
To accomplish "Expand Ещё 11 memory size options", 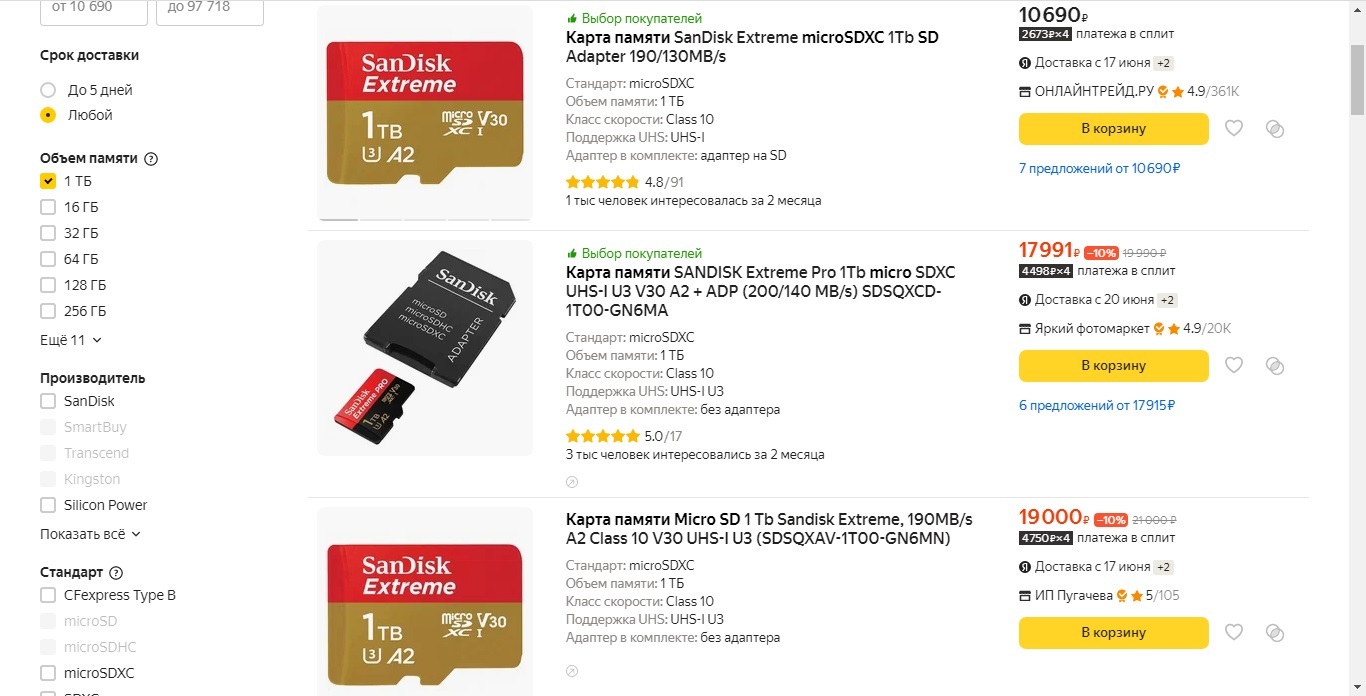I will point(71,340).
